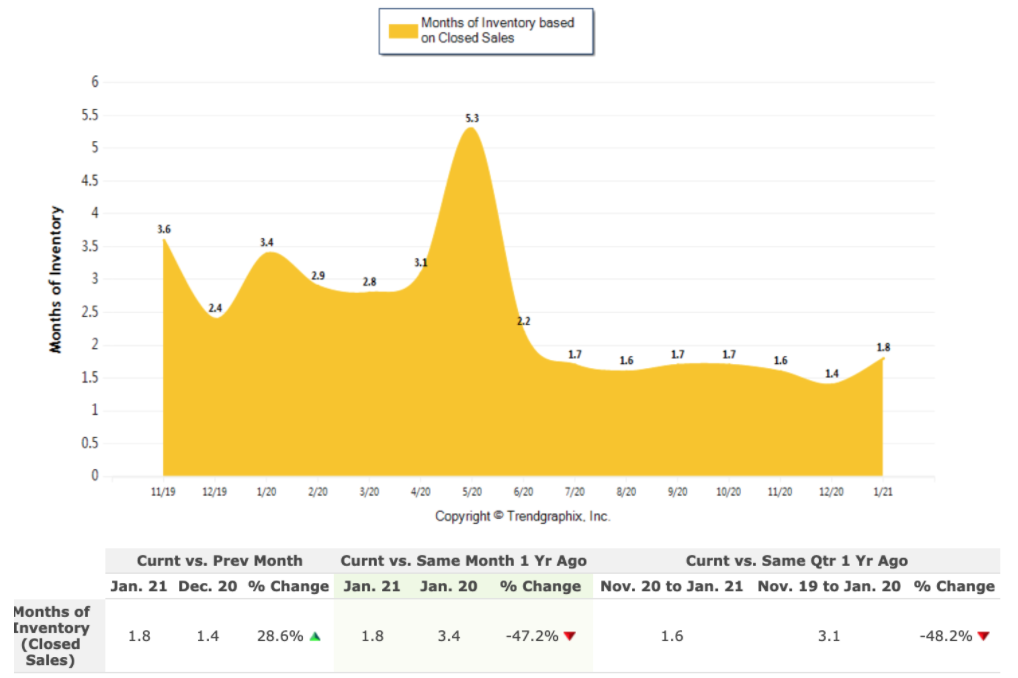Select the 5.3 peak data label
The width and height of the screenshot is (1018, 678).
pos(472,119)
